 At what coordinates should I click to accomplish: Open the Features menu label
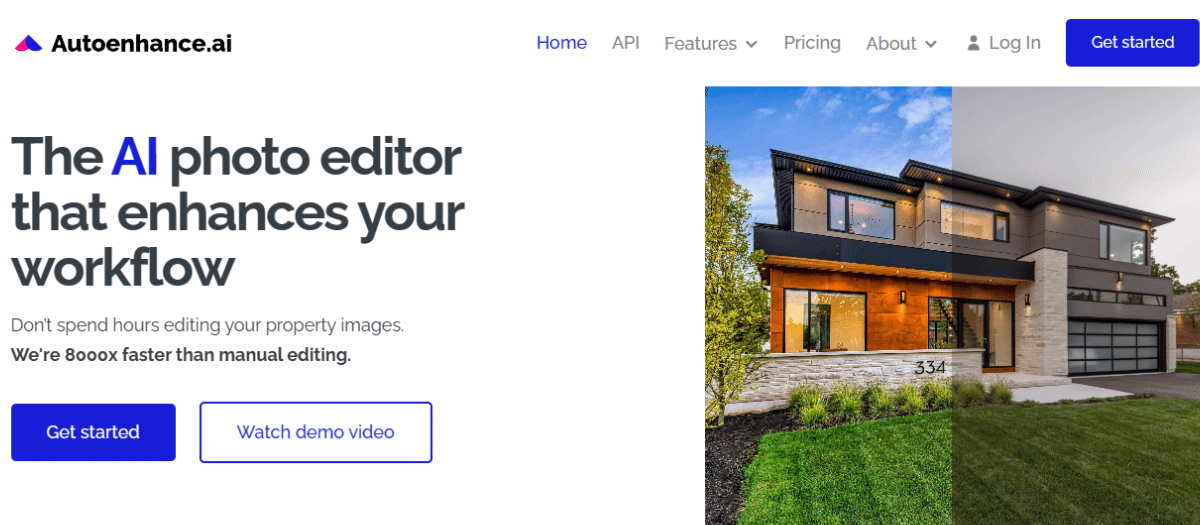[x=700, y=43]
